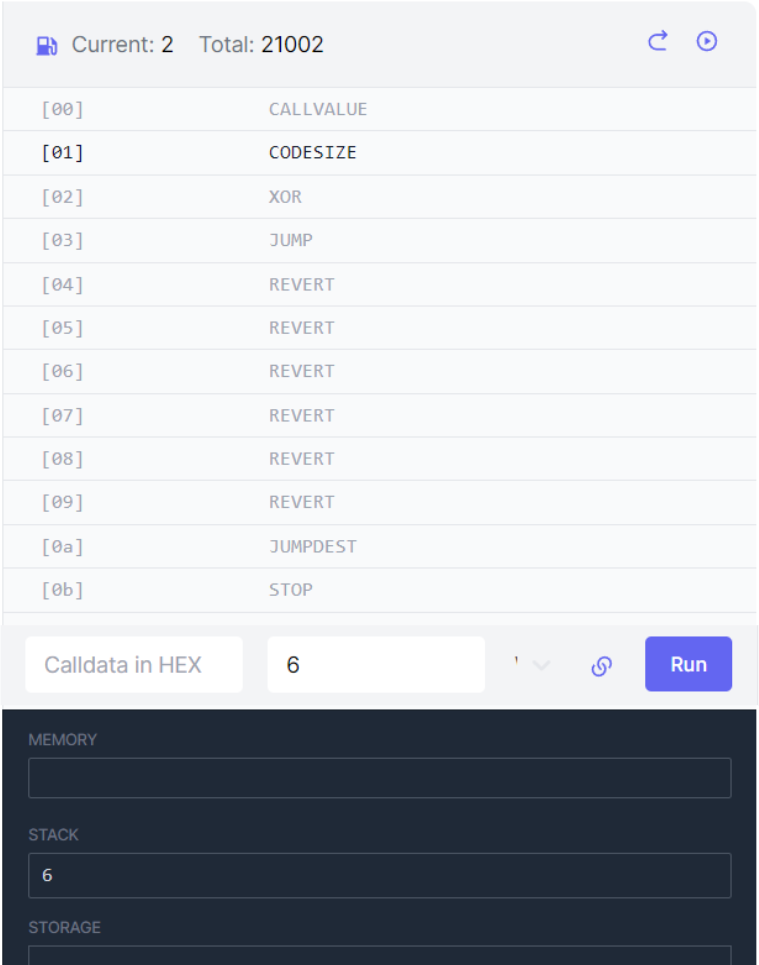Select the REVERT instruction at offset 07

coord(379,415)
